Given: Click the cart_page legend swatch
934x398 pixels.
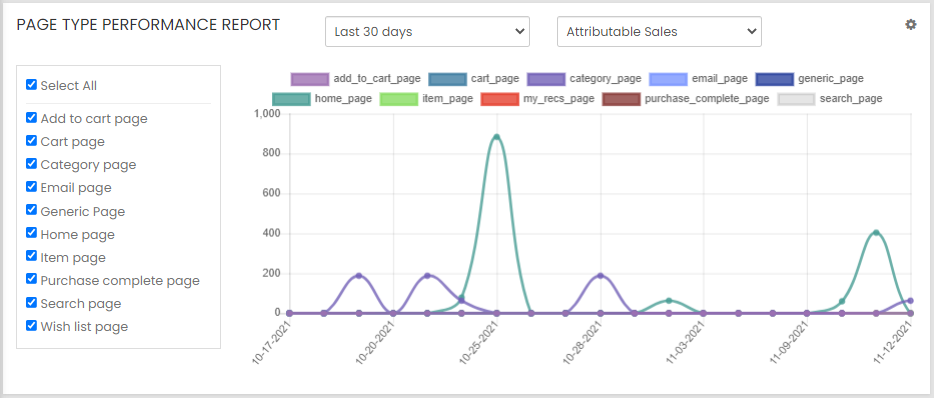Looking at the screenshot, I should tap(447, 79).
